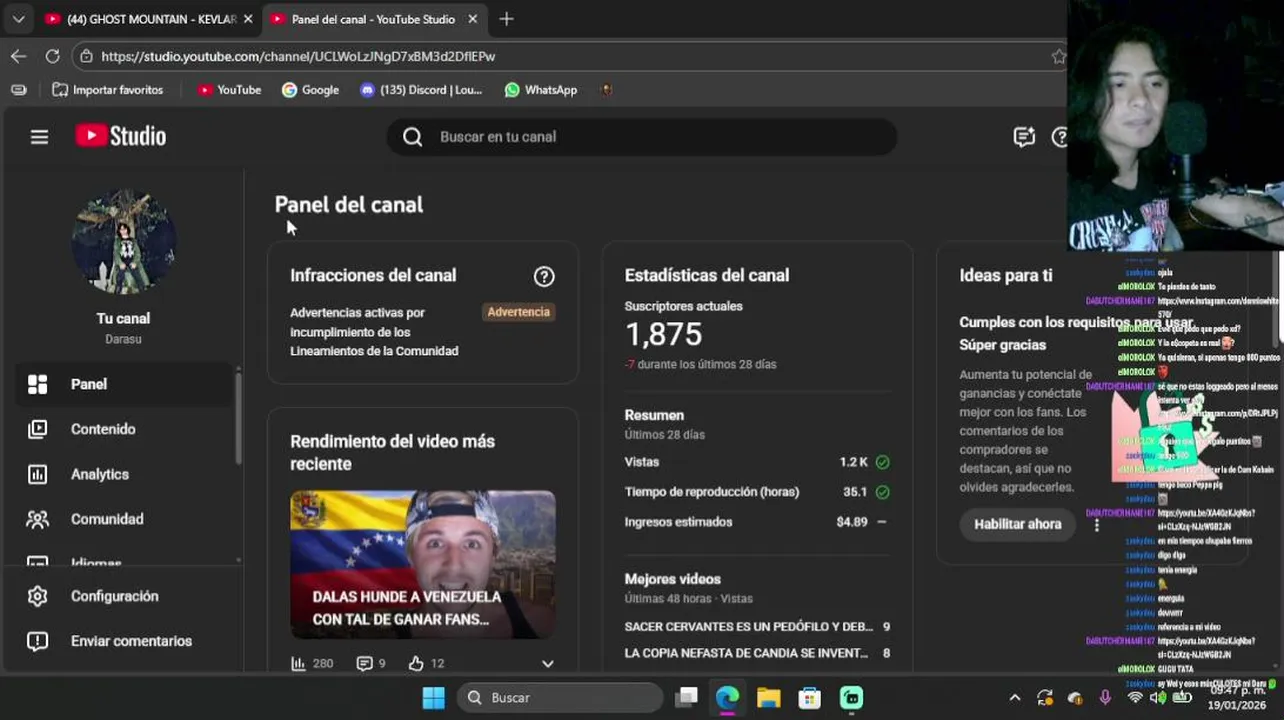Click the Habilitar ahora button

coord(1017,524)
